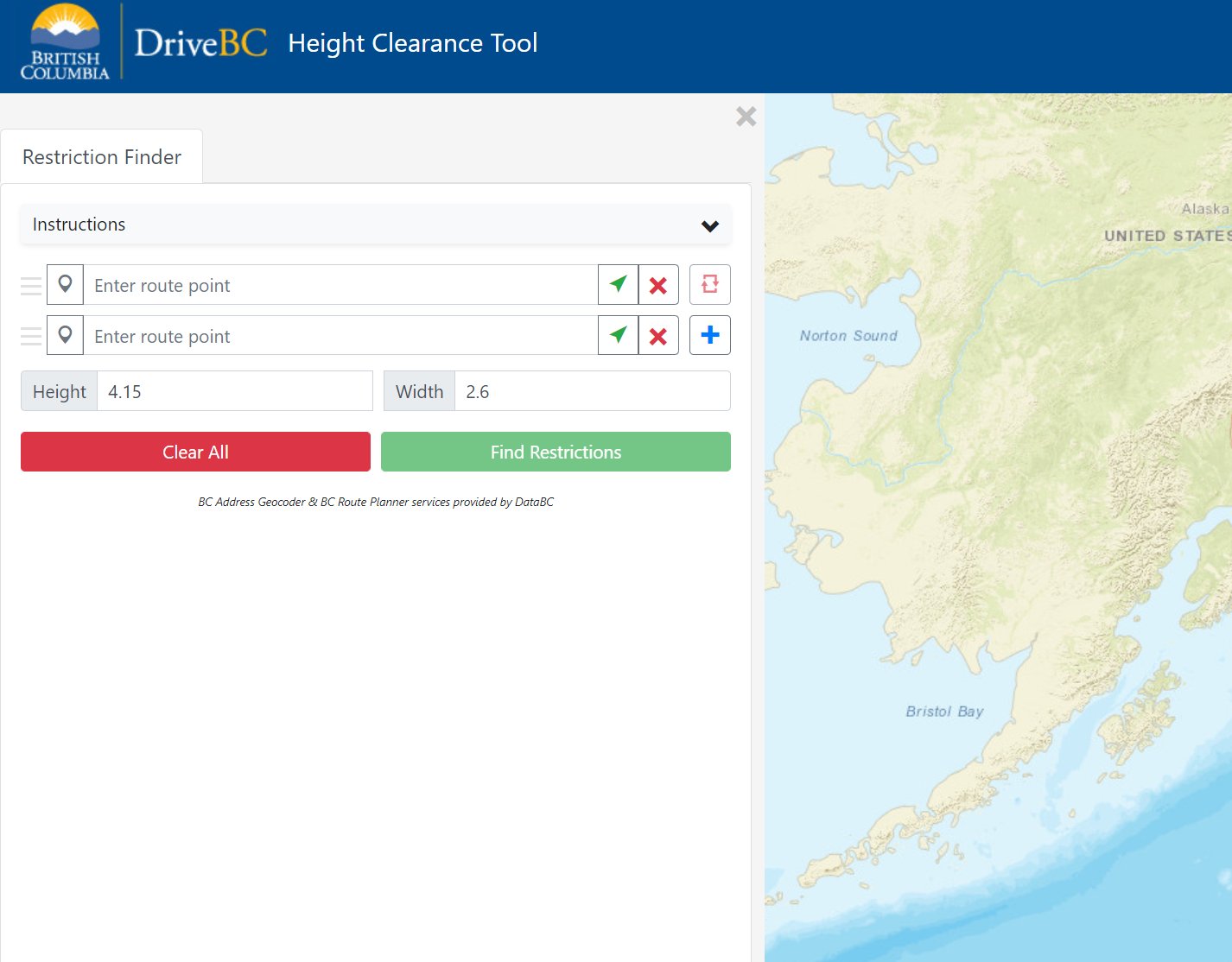Click the British Columbia government logo

65,42
